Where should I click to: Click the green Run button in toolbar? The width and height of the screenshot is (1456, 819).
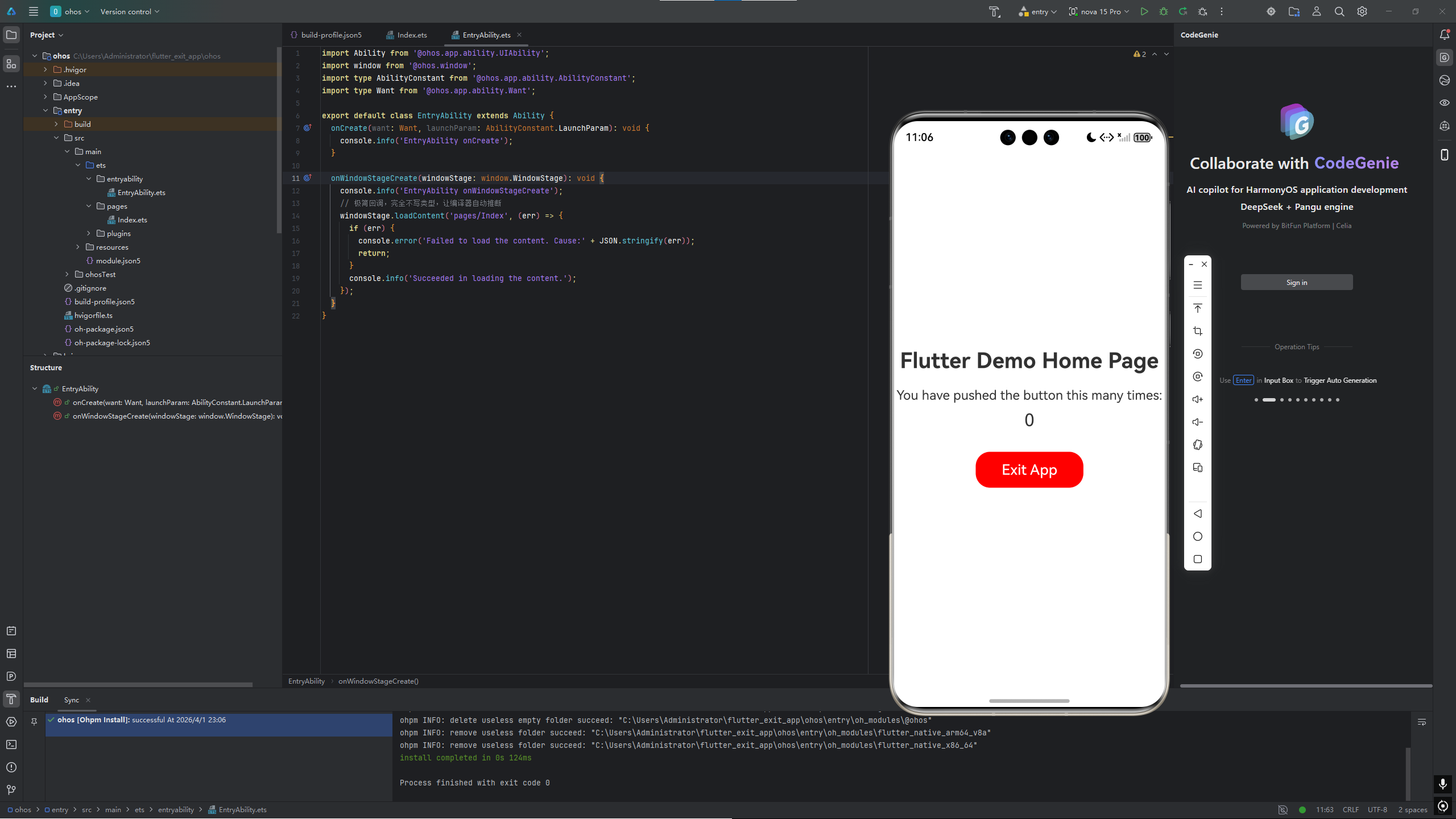(1144, 11)
